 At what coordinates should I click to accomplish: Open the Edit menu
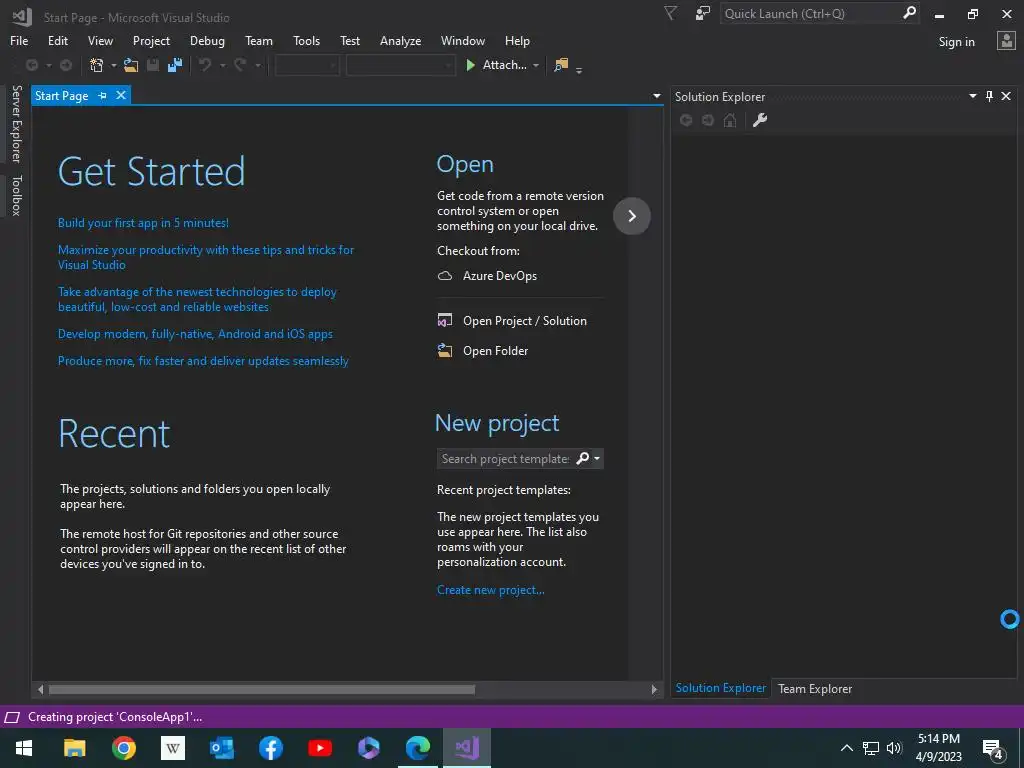click(57, 40)
